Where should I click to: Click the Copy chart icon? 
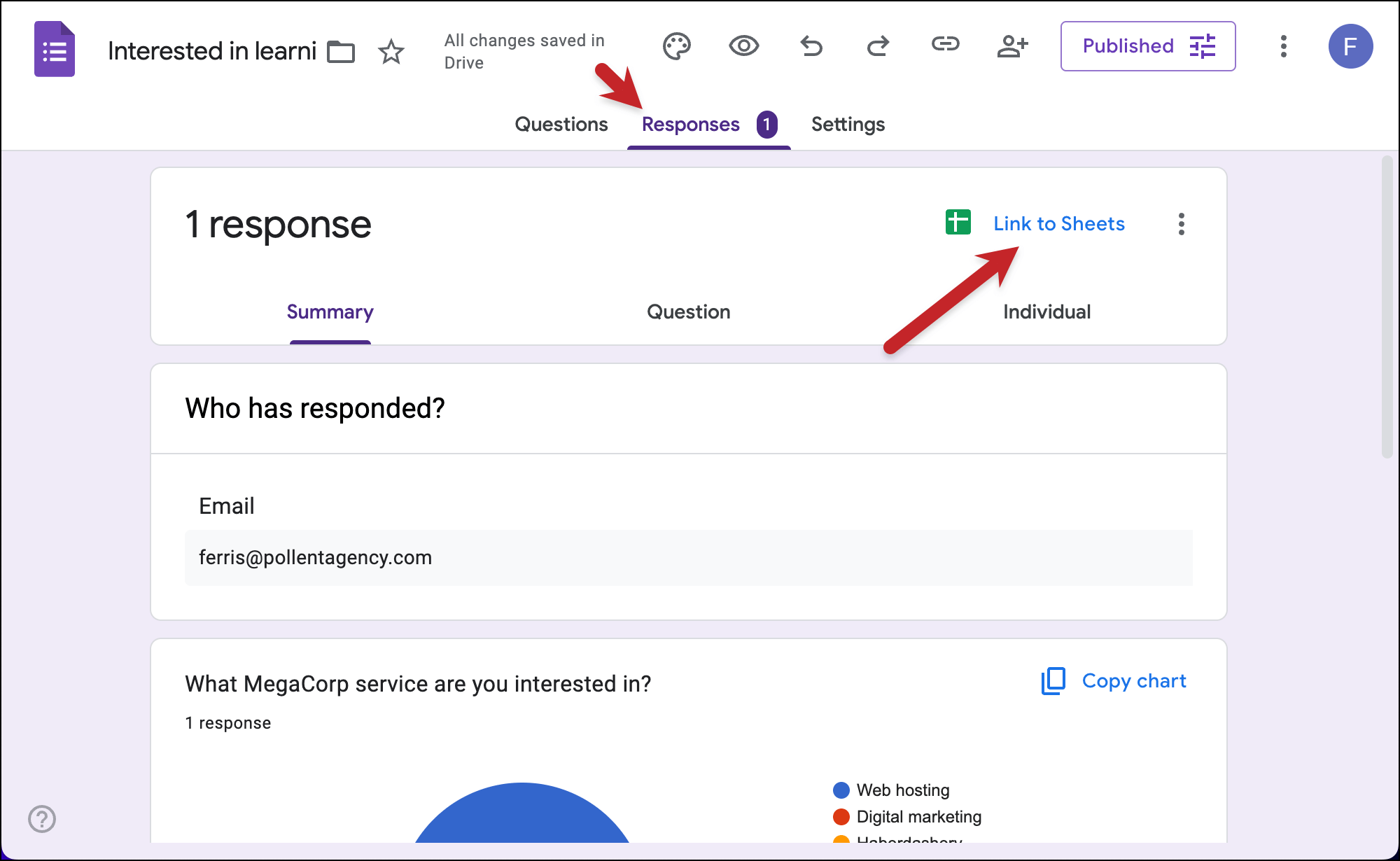[1052, 680]
